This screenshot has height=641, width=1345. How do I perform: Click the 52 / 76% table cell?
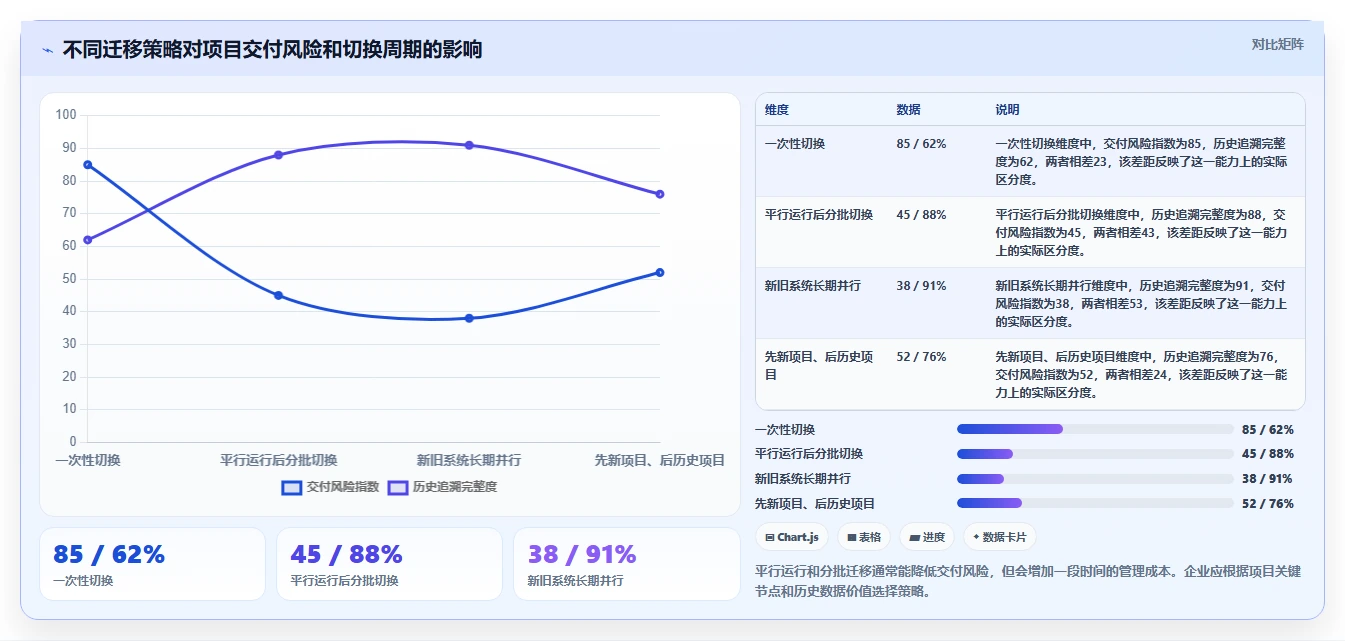921,357
